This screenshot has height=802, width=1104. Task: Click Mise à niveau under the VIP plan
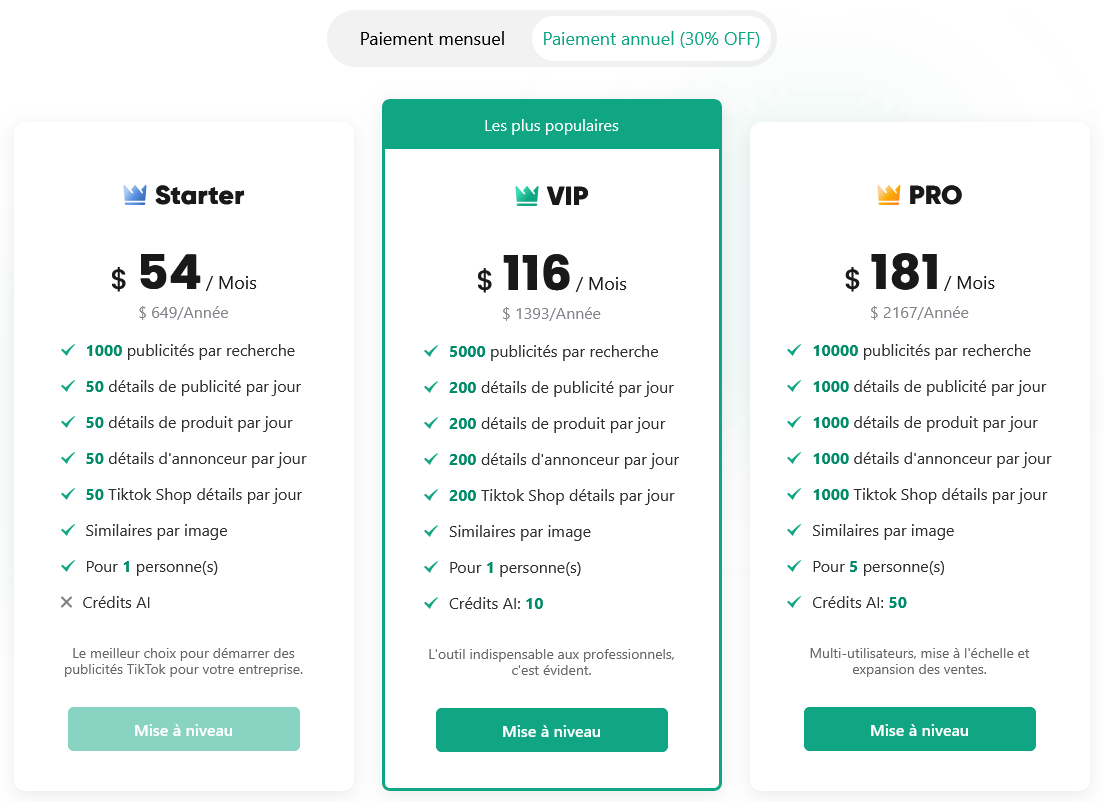[551, 729]
